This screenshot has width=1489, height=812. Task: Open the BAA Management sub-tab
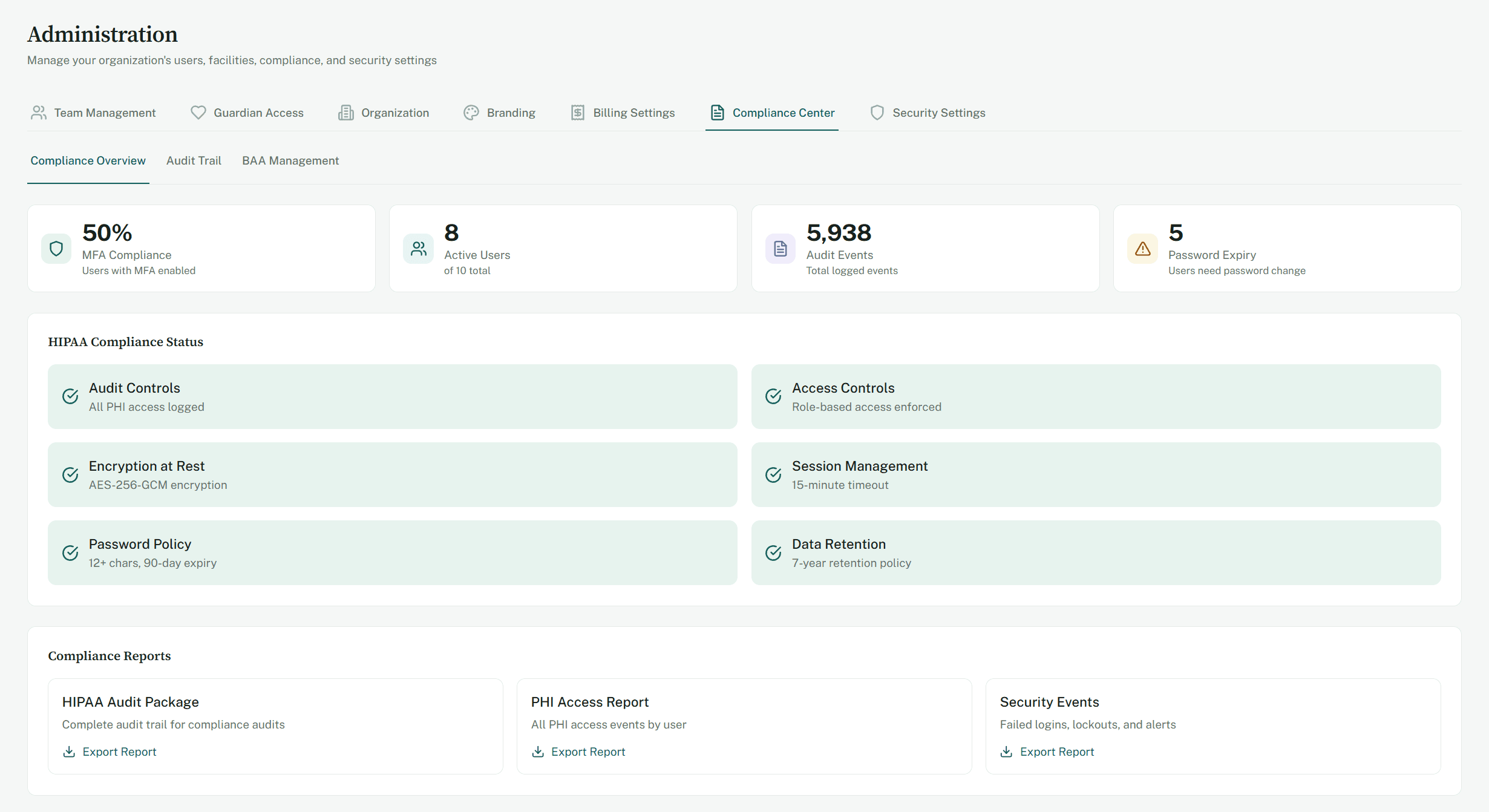click(290, 160)
